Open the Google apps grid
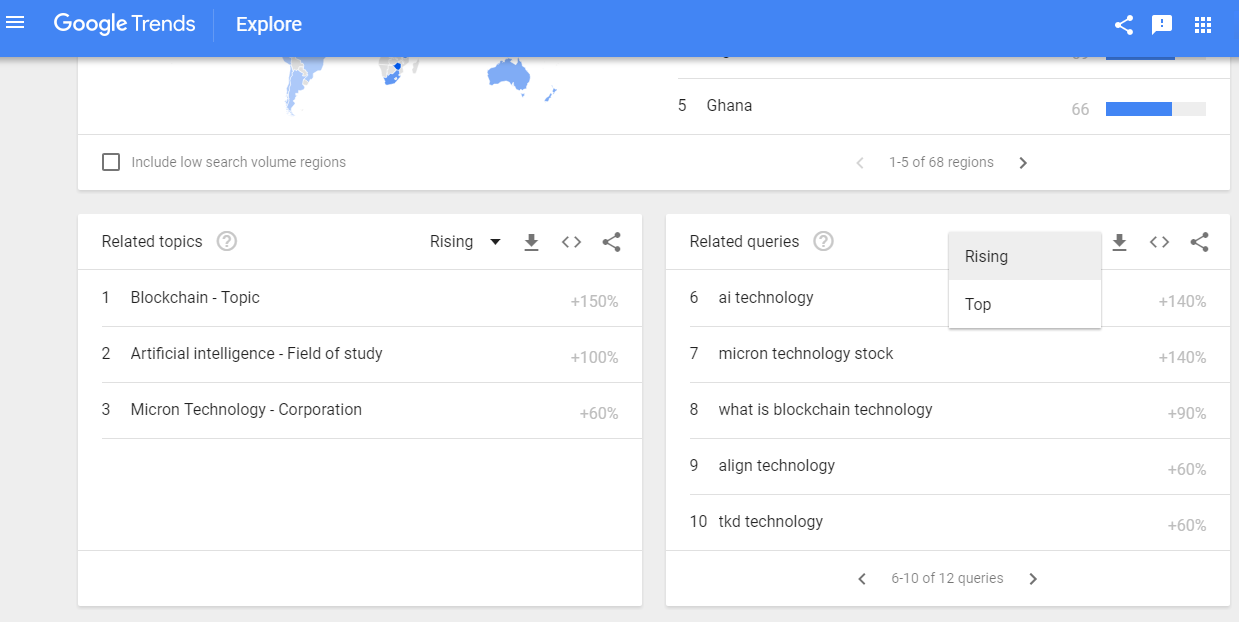The image size is (1239, 622). click(x=1203, y=25)
